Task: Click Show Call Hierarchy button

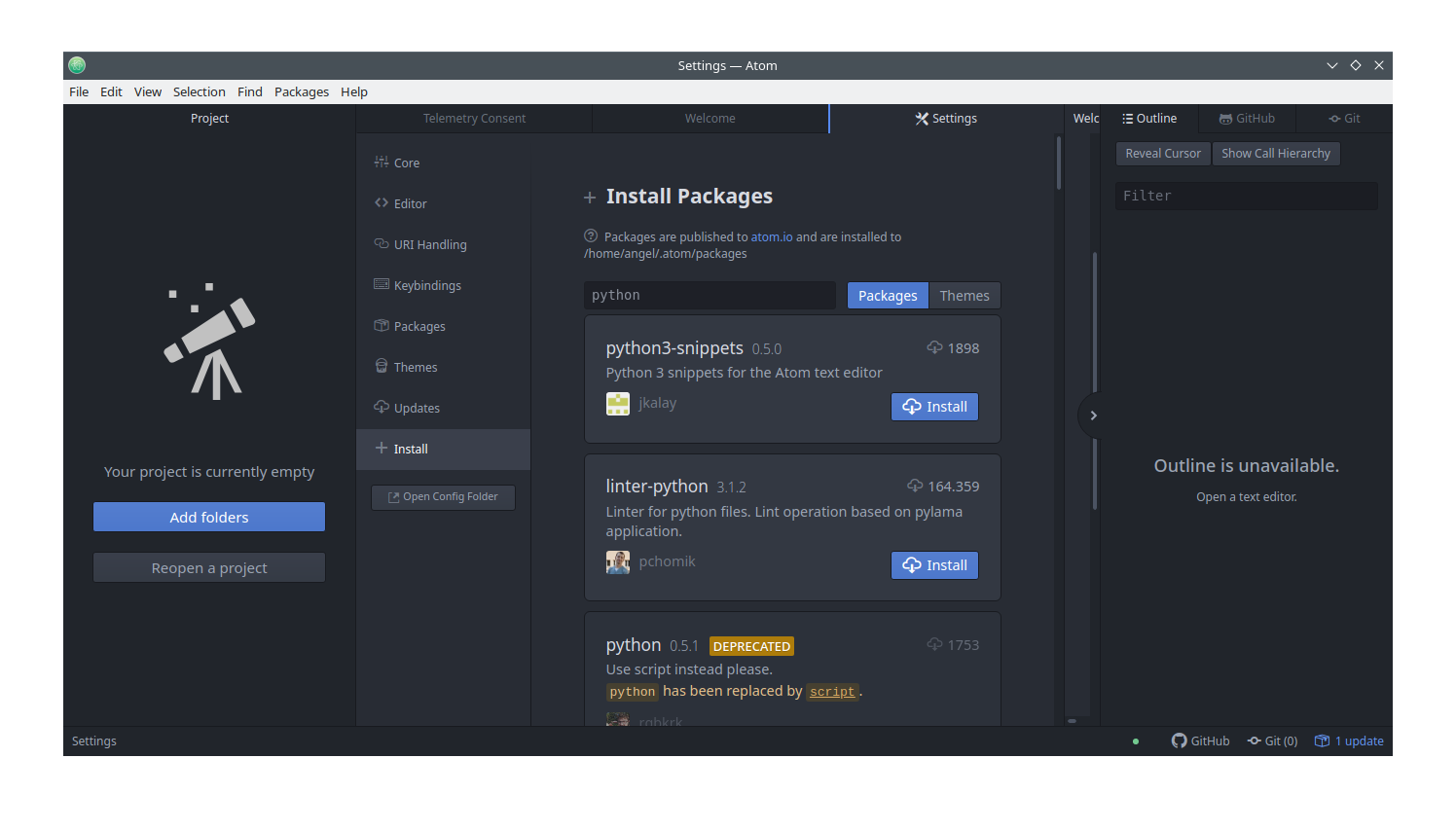Action: pyautogui.click(x=1276, y=154)
